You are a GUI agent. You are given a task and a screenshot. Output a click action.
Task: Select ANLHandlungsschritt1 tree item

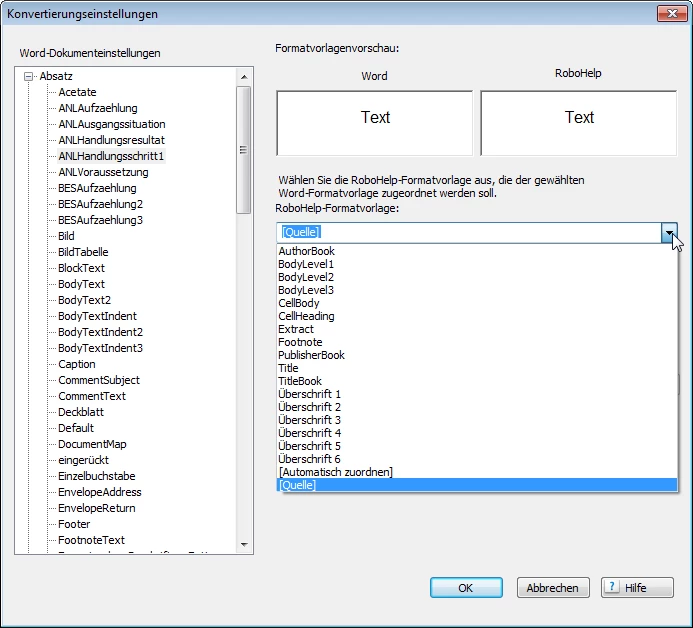click(x=111, y=156)
